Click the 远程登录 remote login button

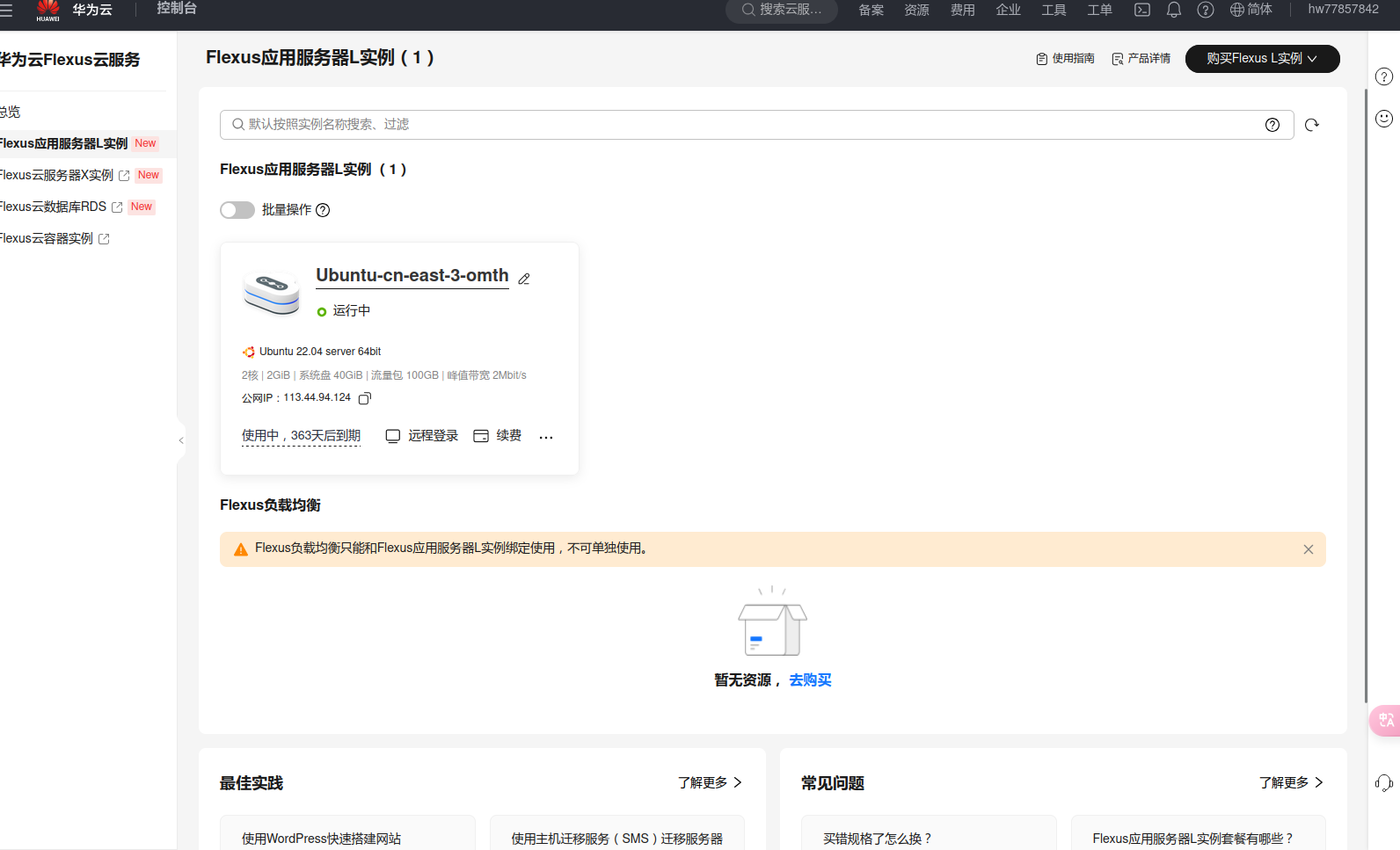tap(422, 436)
